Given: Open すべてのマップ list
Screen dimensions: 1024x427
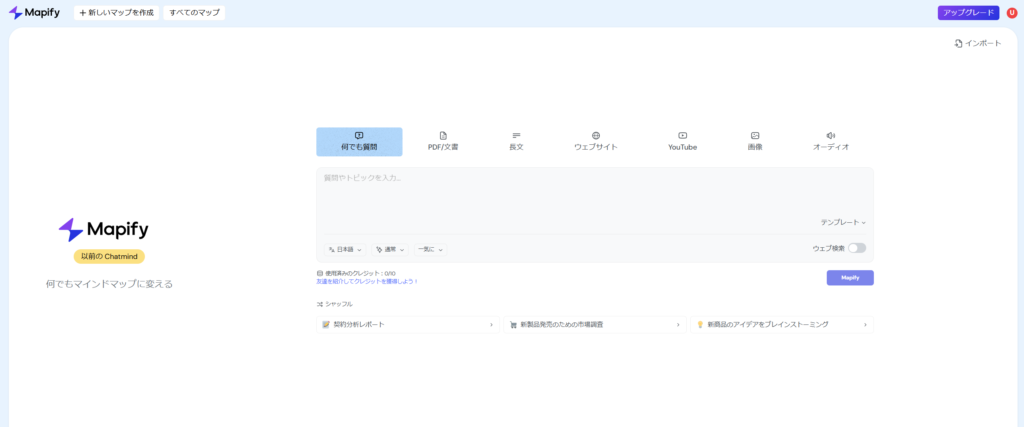Looking at the screenshot, I should (x=194, y=12).
